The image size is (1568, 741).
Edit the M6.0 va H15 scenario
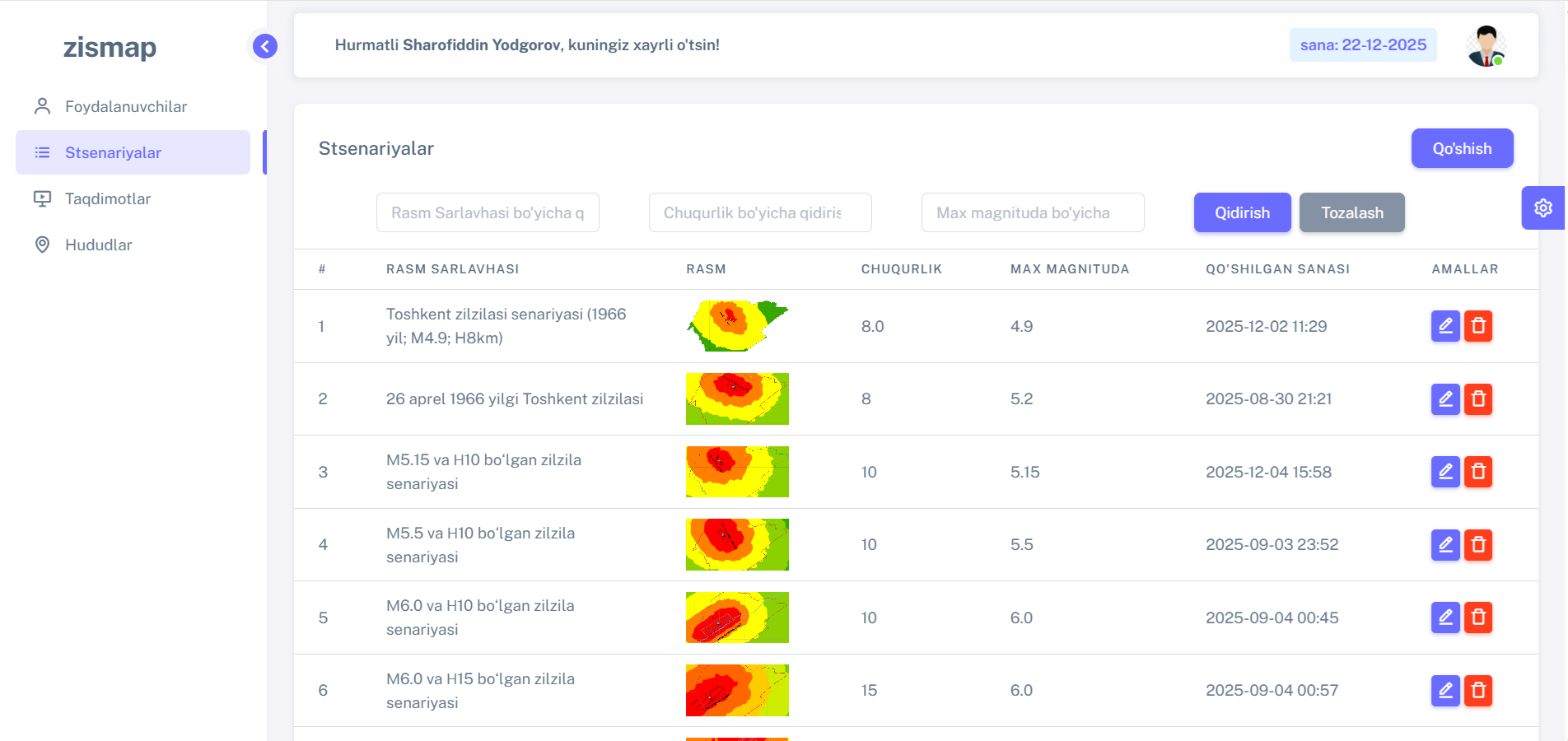click(1444, 691)
